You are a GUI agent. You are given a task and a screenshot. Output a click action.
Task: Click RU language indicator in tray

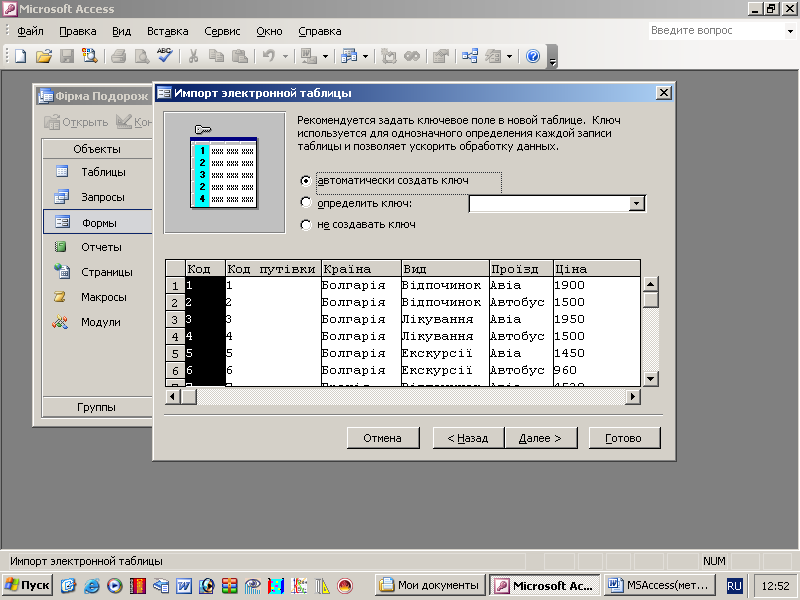pos(734,586)
